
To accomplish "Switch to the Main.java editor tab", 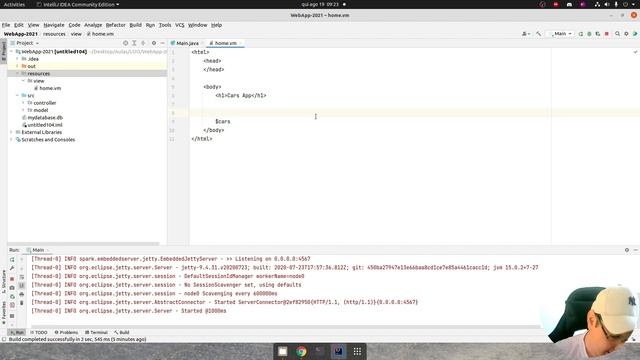I will (x=187, y=43).
